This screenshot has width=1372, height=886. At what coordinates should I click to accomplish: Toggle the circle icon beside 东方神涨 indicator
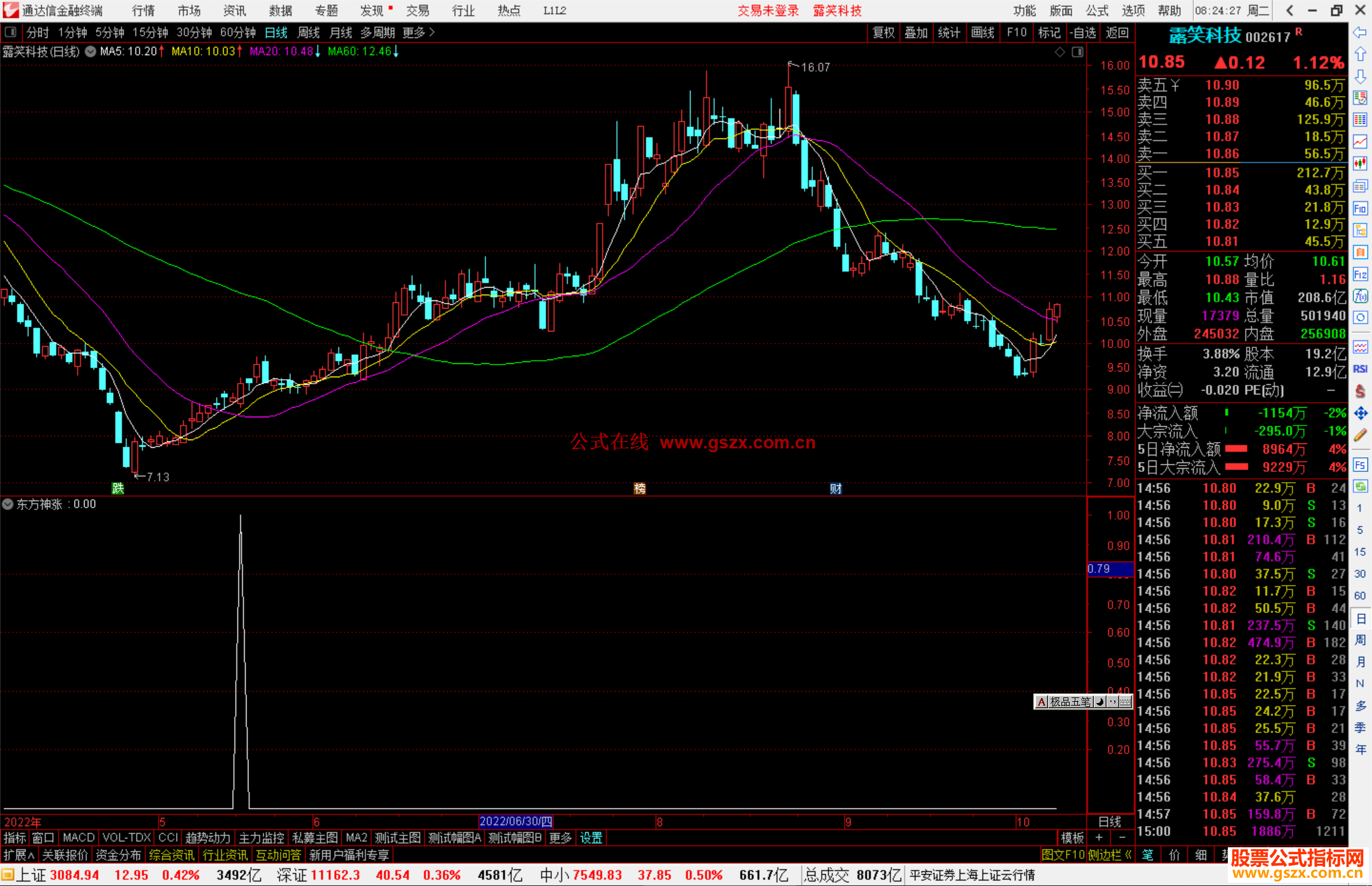click(x=8, y=504)
